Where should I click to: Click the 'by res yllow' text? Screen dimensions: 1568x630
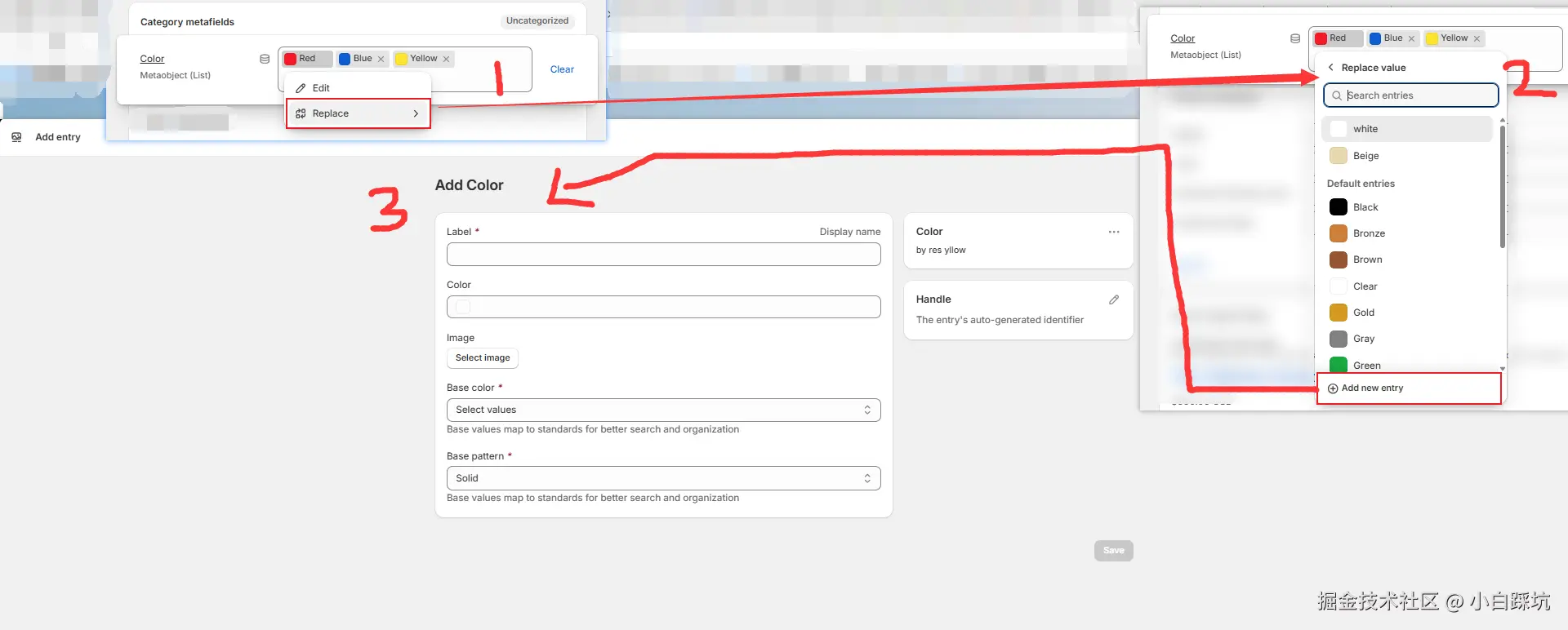941,251
